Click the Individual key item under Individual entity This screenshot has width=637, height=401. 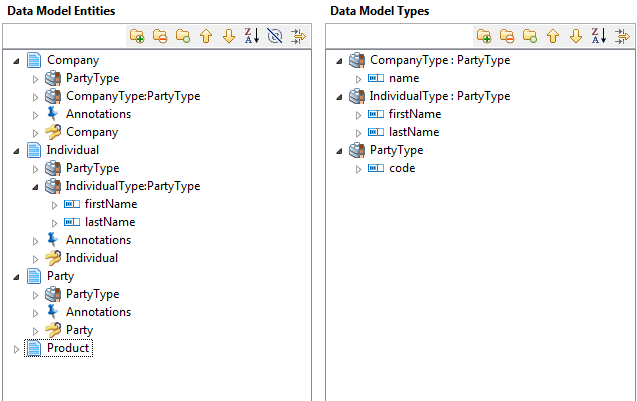(91, 258)
